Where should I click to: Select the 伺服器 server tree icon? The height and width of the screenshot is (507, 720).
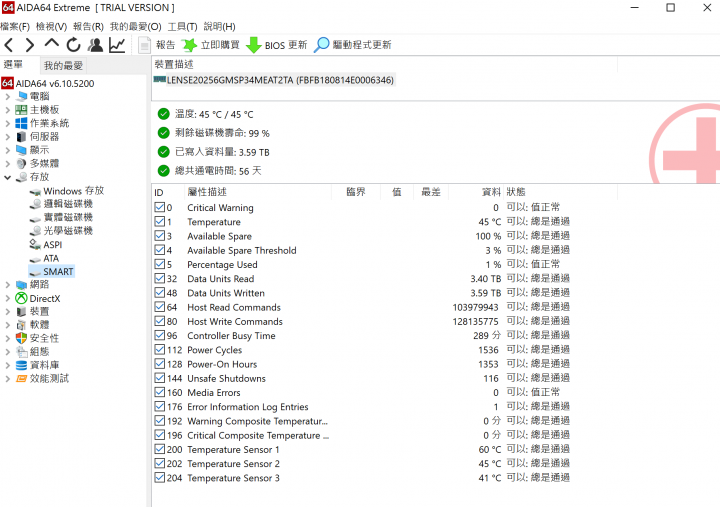click(x=21, y=137)
